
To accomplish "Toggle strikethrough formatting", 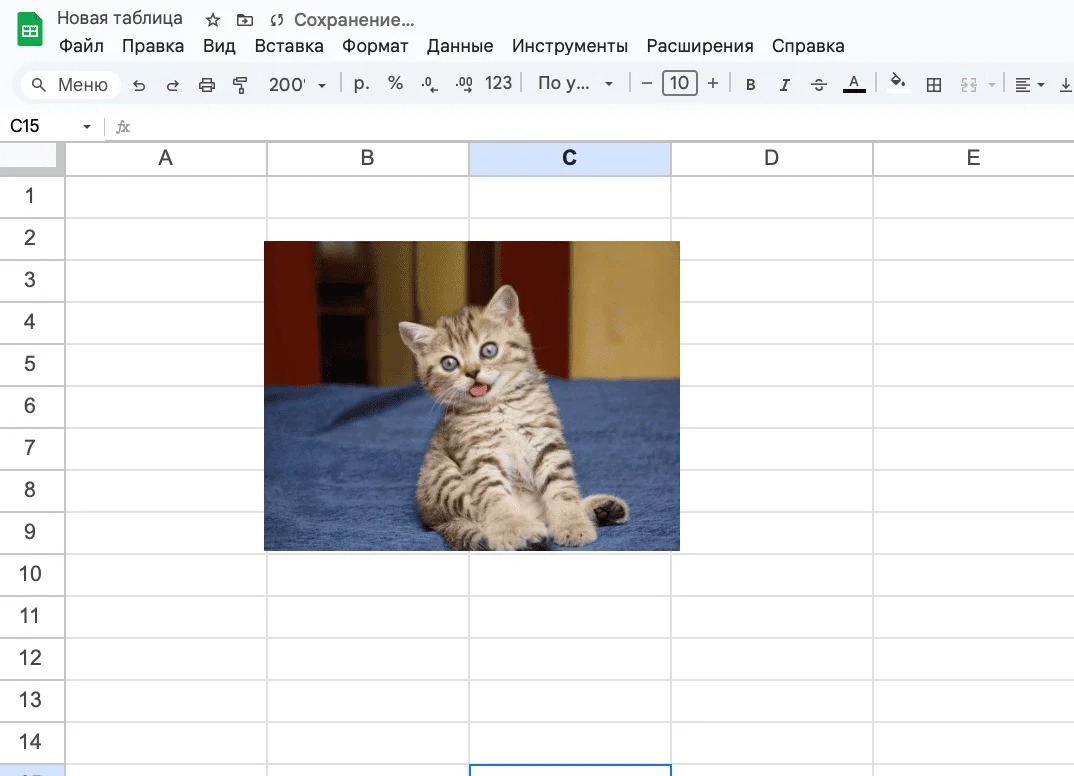I will click(819, 84).
